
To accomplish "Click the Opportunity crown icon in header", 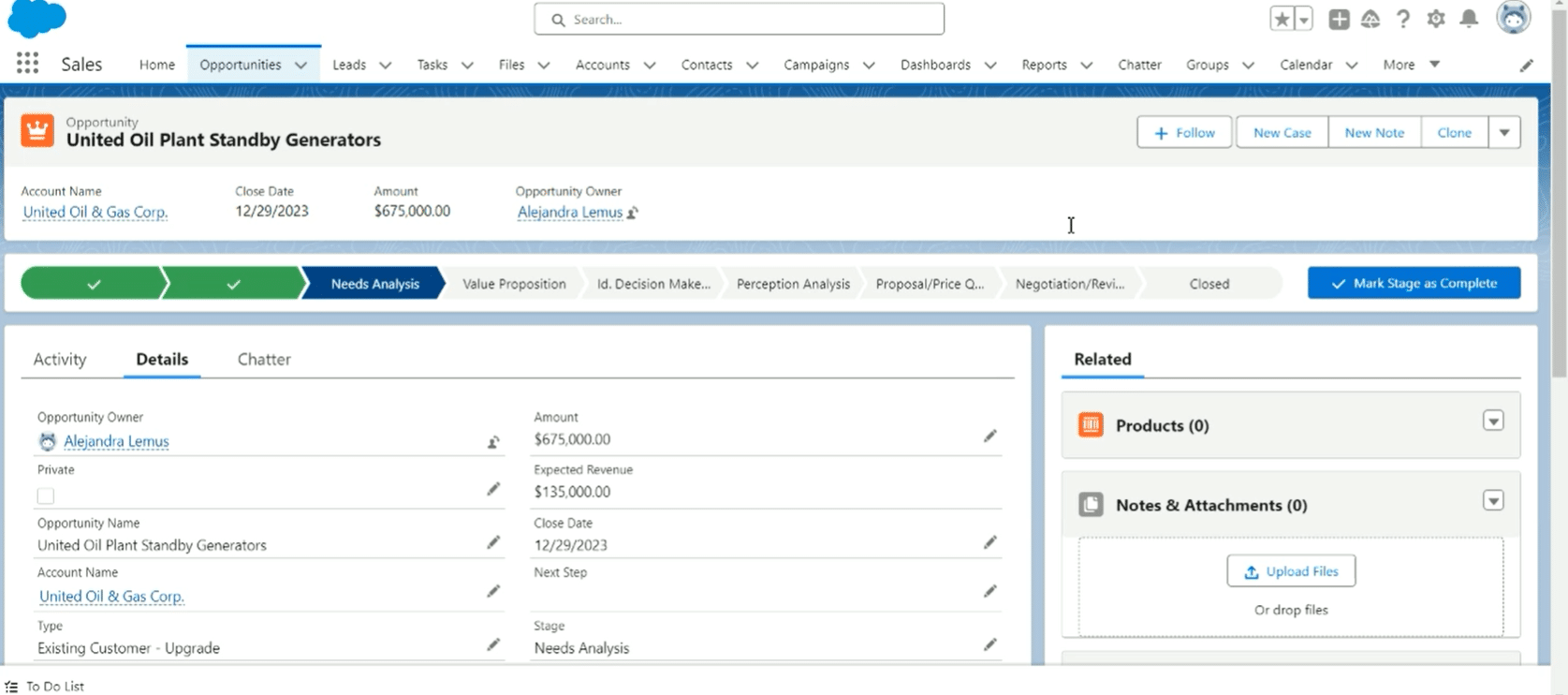I will (x=37, y=131).
